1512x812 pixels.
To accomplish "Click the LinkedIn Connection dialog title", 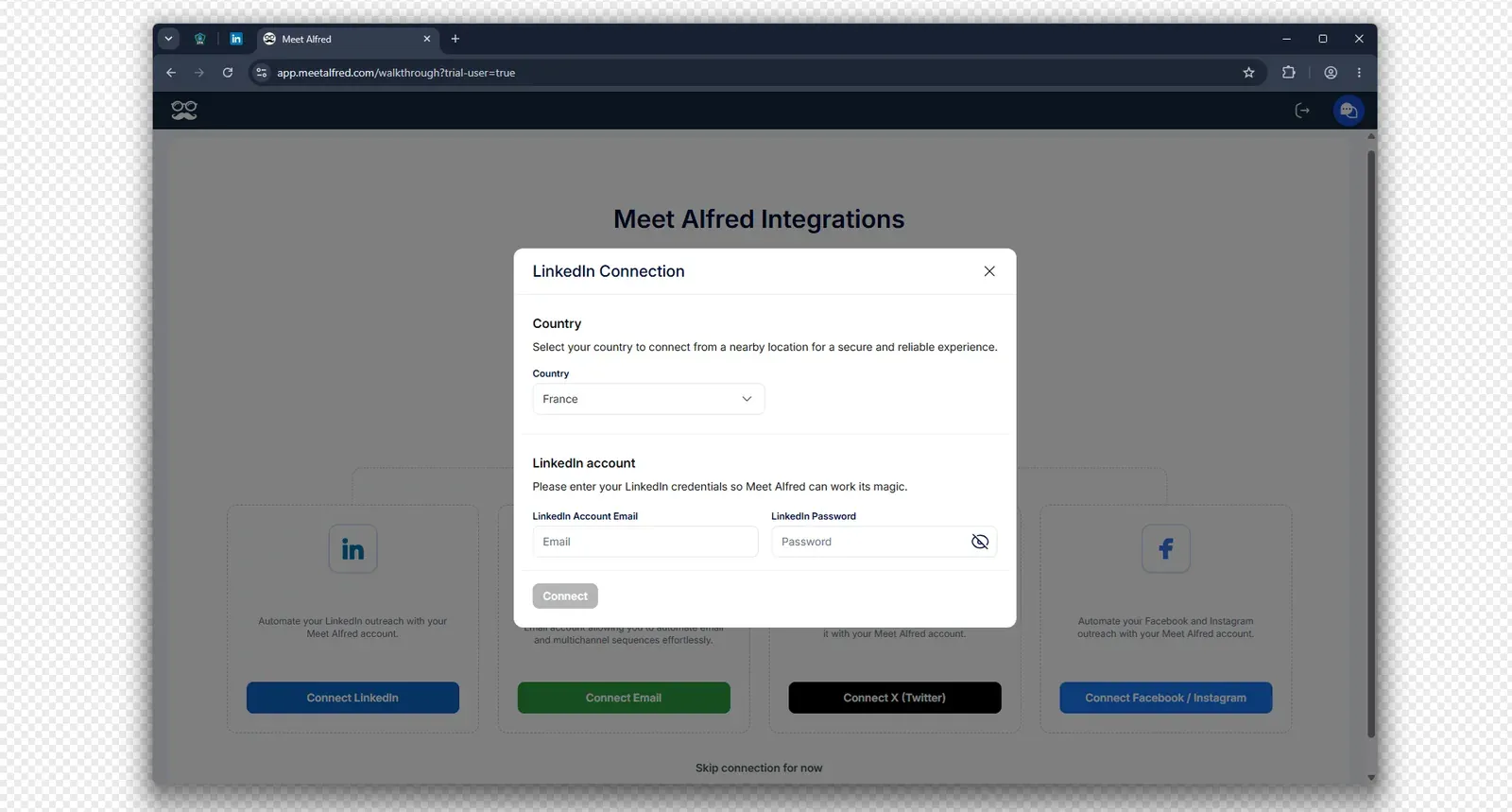I will point(609,271).
